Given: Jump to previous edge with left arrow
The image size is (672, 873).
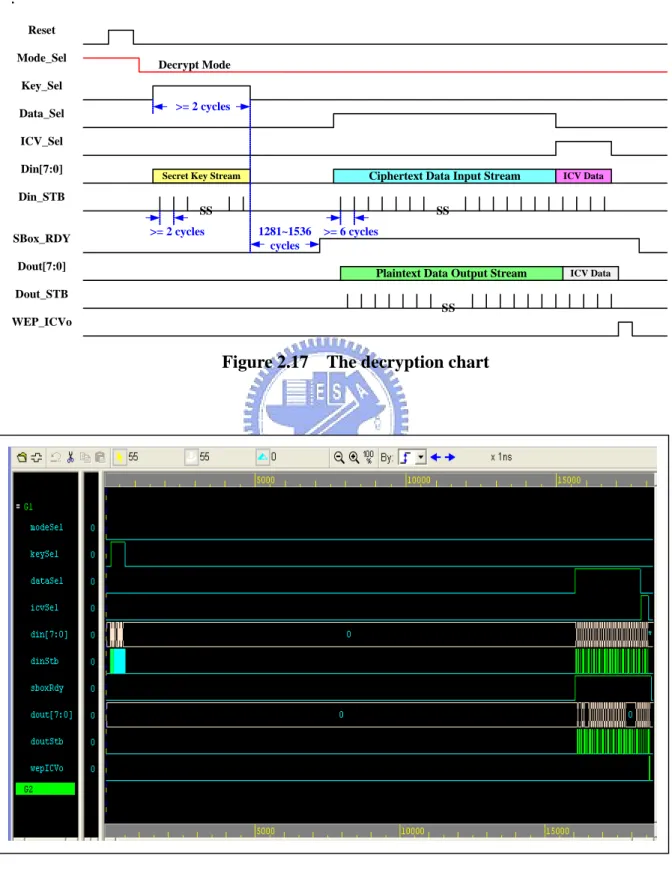Looking at the screenshot, I should point(435,457).
